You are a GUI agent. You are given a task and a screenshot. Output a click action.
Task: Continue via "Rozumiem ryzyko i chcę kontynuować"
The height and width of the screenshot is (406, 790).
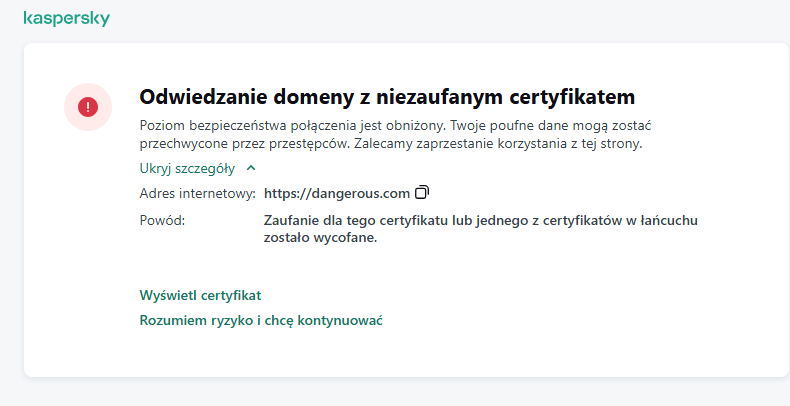262,320
